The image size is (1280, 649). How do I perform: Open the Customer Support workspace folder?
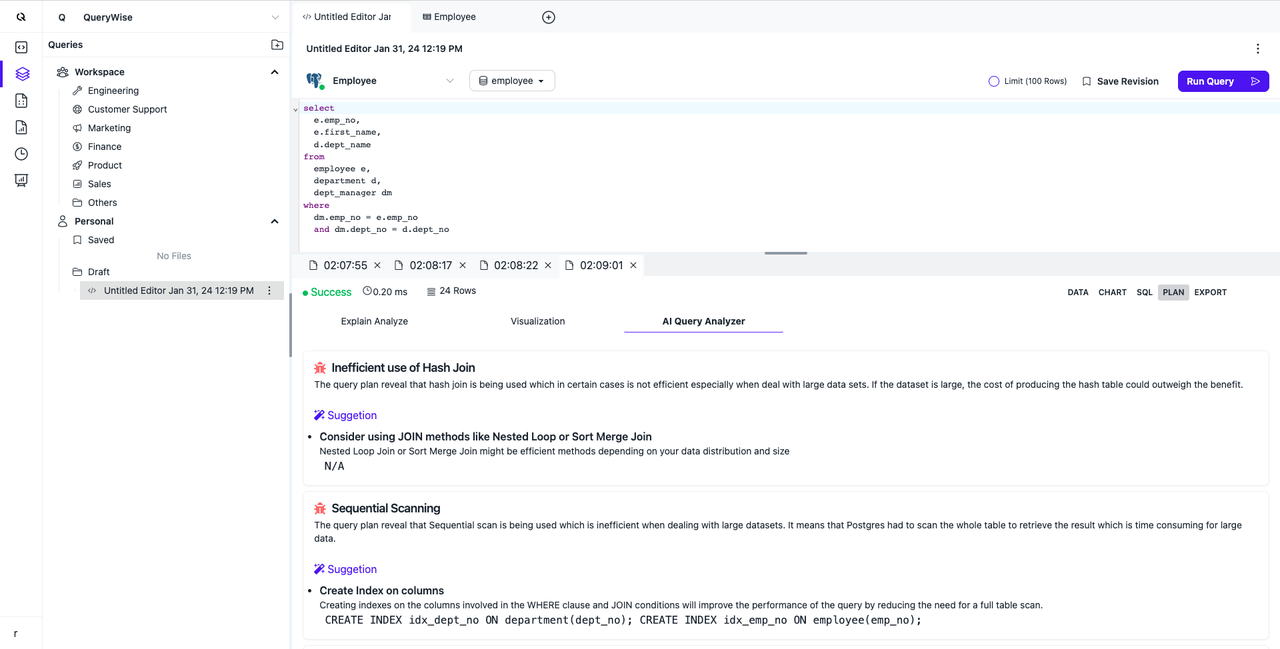[127, 109]
